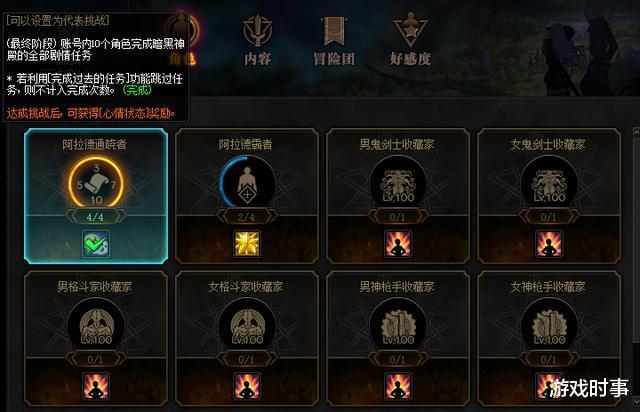The width and height of the screenshot is (640, 412).
Task: Click the 4/4 progress counter on 阿拉德通晓者
Action: [95, 217]
